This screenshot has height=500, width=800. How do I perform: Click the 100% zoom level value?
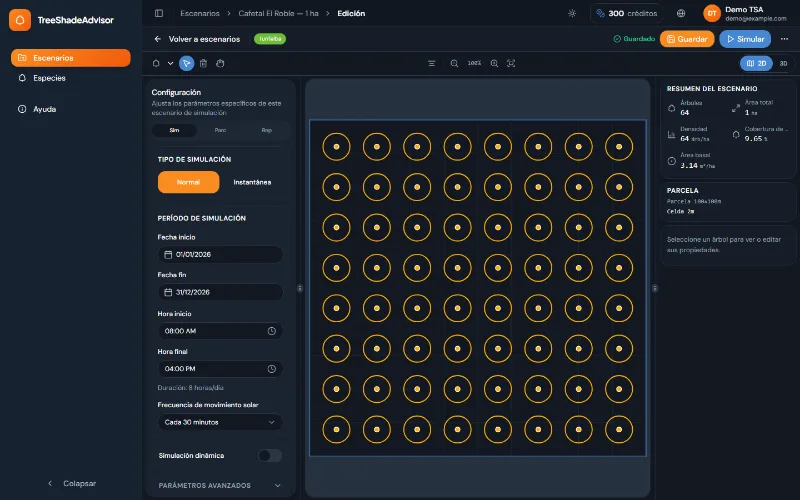click(x=474, y=63)
